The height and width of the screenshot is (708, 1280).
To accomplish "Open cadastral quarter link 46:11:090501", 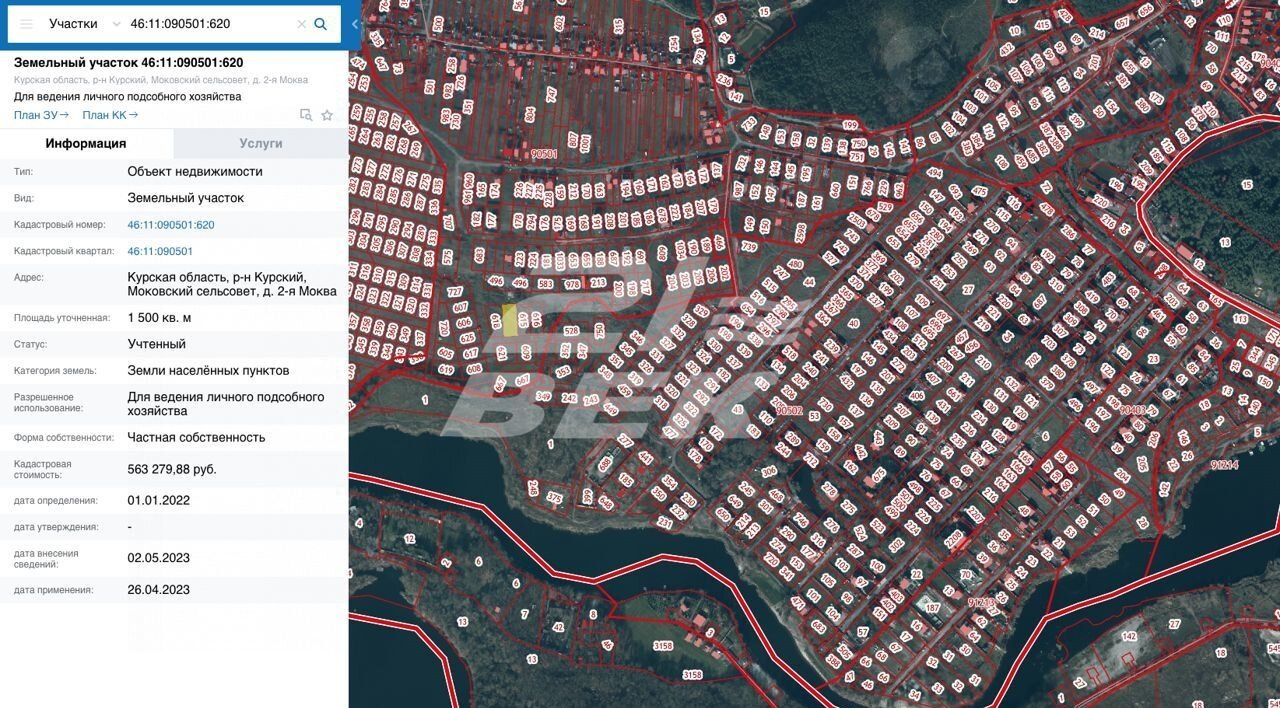I will tap(160, 251).
